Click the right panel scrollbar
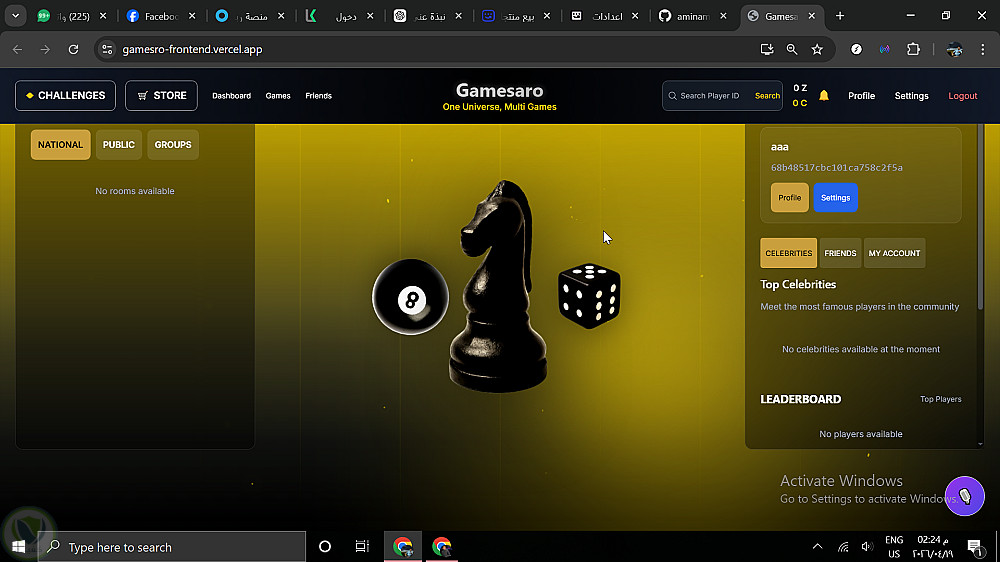The height and width of the screenshot is (562, 1000). coord(980,217)
